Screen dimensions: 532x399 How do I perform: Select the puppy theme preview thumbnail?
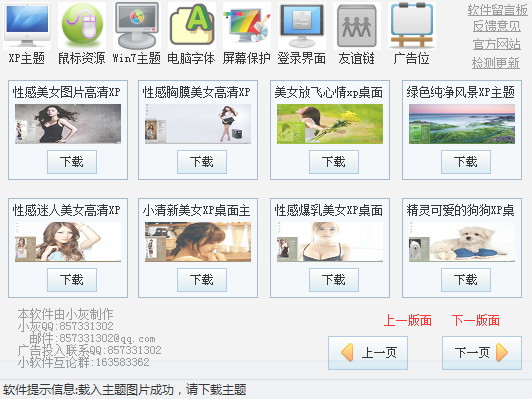click(462, 242)
